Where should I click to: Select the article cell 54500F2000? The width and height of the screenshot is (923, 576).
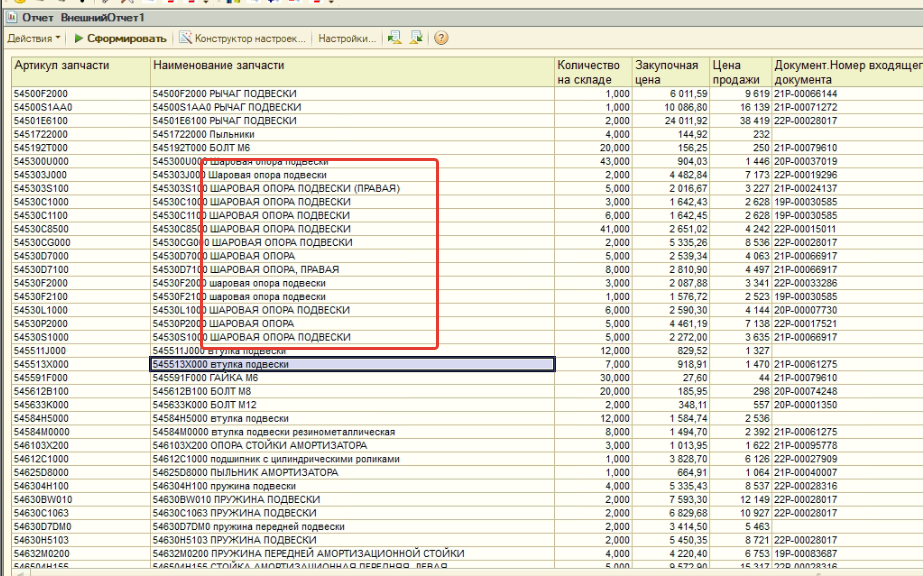[41, 93]
